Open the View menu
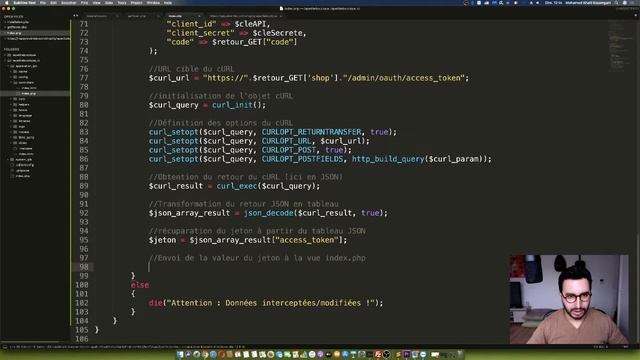 coord(96,2)
